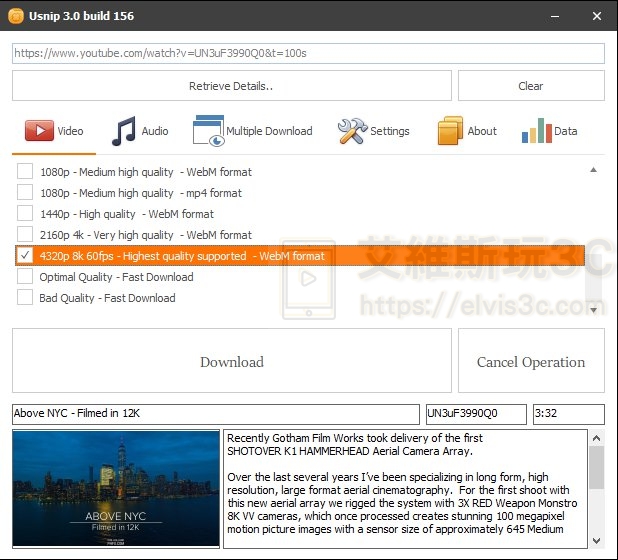Select the Settings tab label

pyautogui.click(x=390, y=131)
